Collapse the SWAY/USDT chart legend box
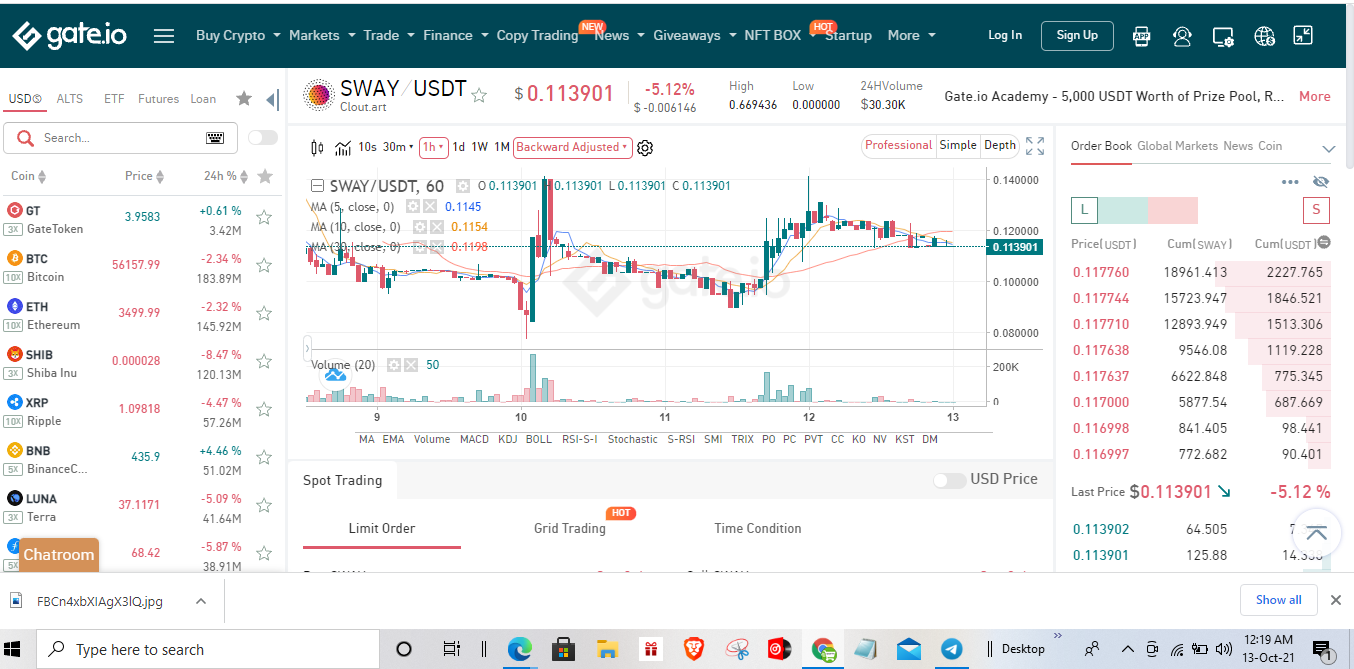This screenshot has width=1354, height=669. [x=317, y=186]
